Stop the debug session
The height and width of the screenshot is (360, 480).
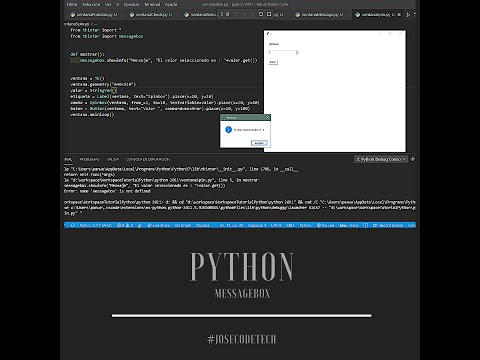pos(269,14)
